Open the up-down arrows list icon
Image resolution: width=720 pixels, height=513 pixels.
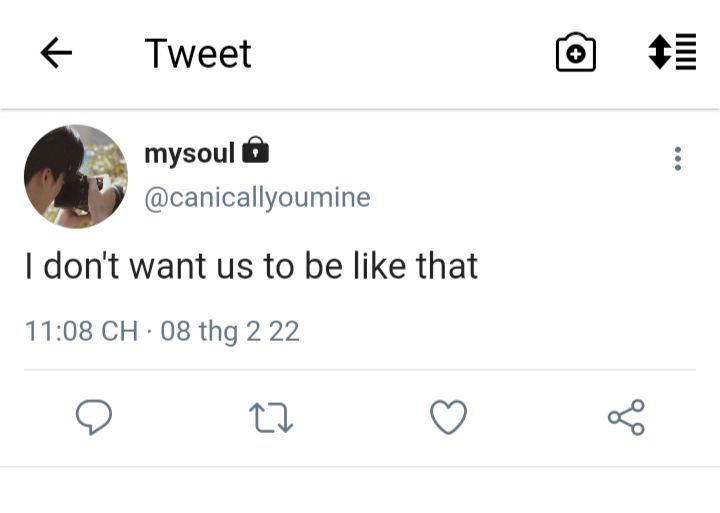tap(672, 52)
